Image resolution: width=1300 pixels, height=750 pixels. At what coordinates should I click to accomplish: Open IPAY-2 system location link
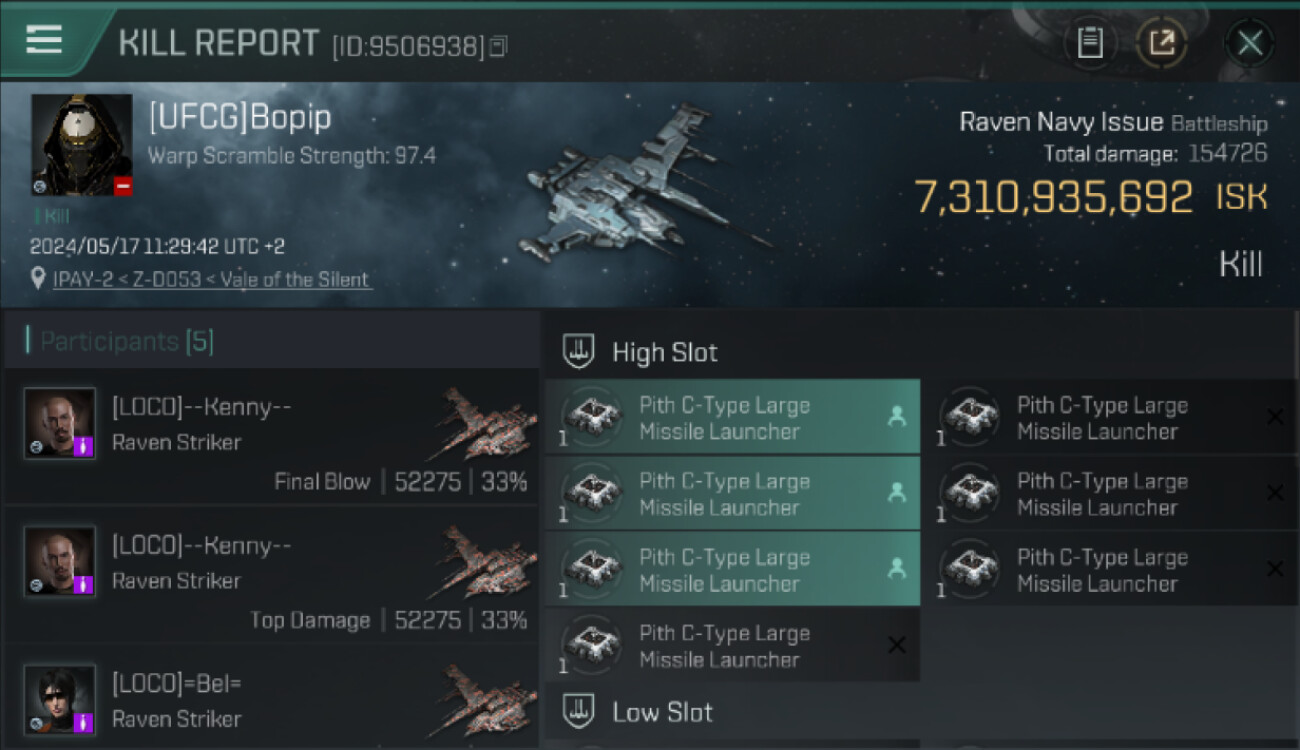(212, 280)
